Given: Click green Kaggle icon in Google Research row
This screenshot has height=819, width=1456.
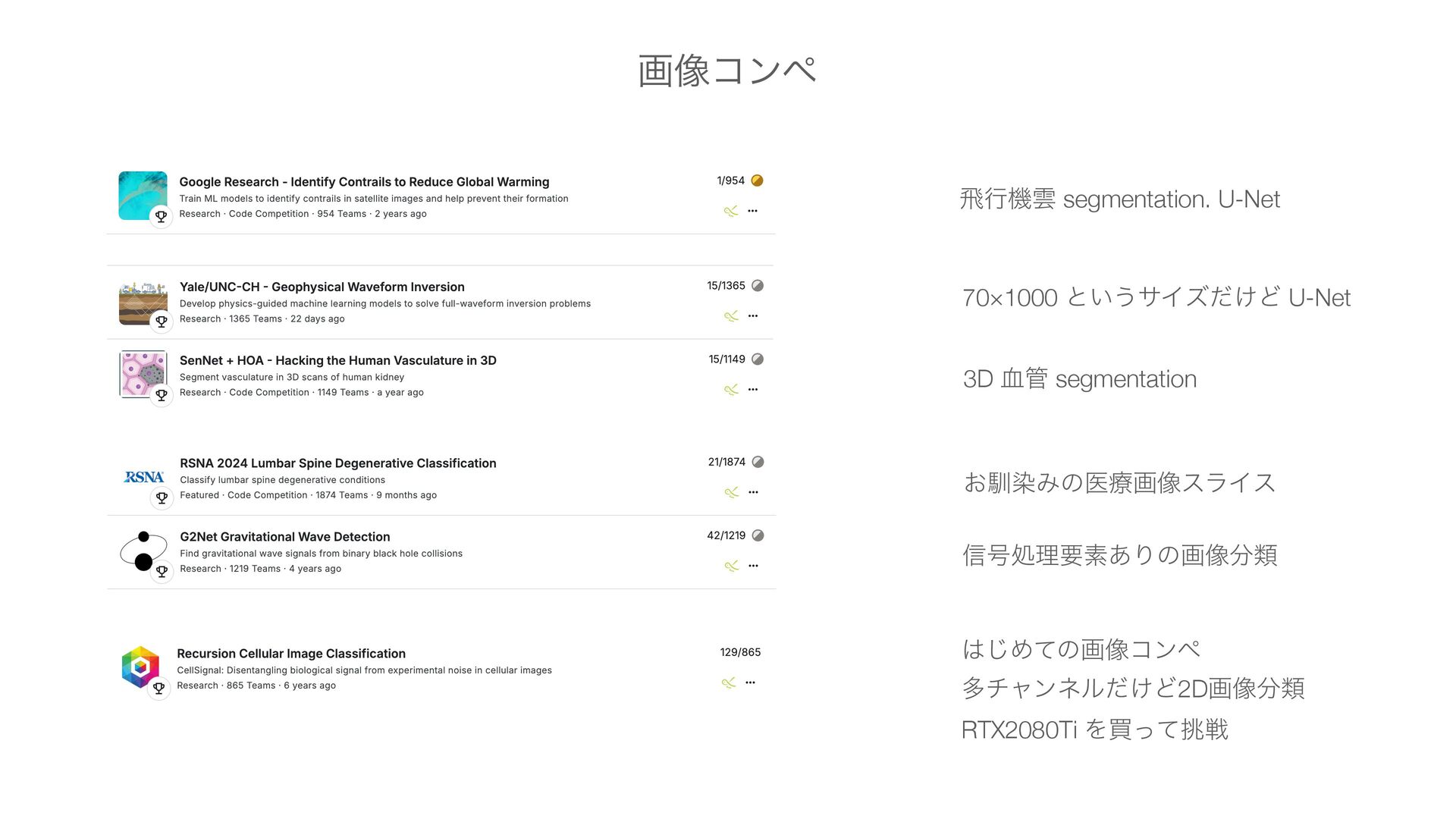Looking at the screenshot, I should (x=731, y=211).
